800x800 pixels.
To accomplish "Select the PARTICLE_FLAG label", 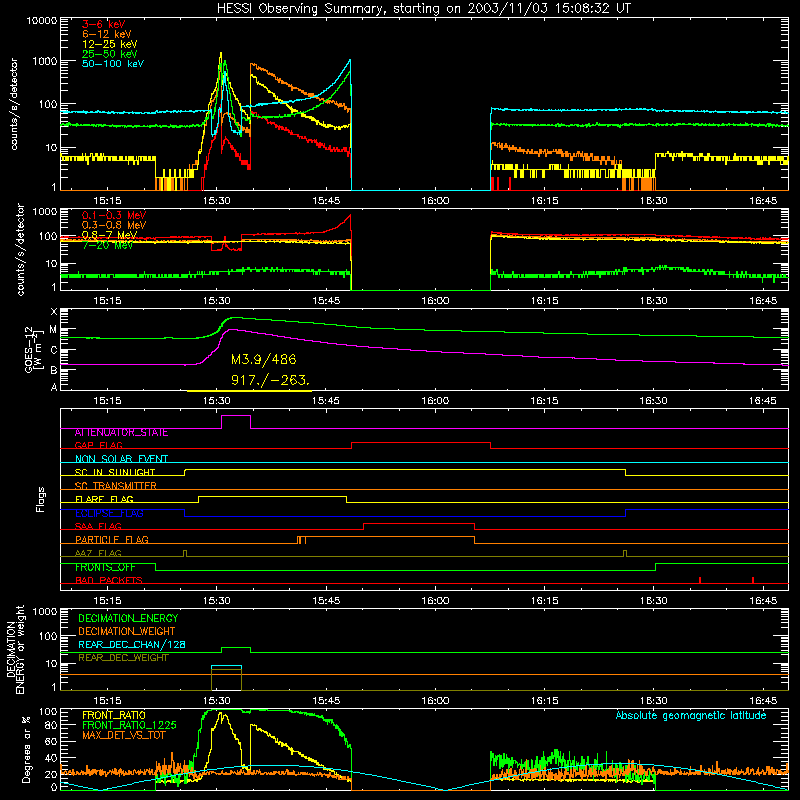I will pyautogui.click(x=112, y=540).
